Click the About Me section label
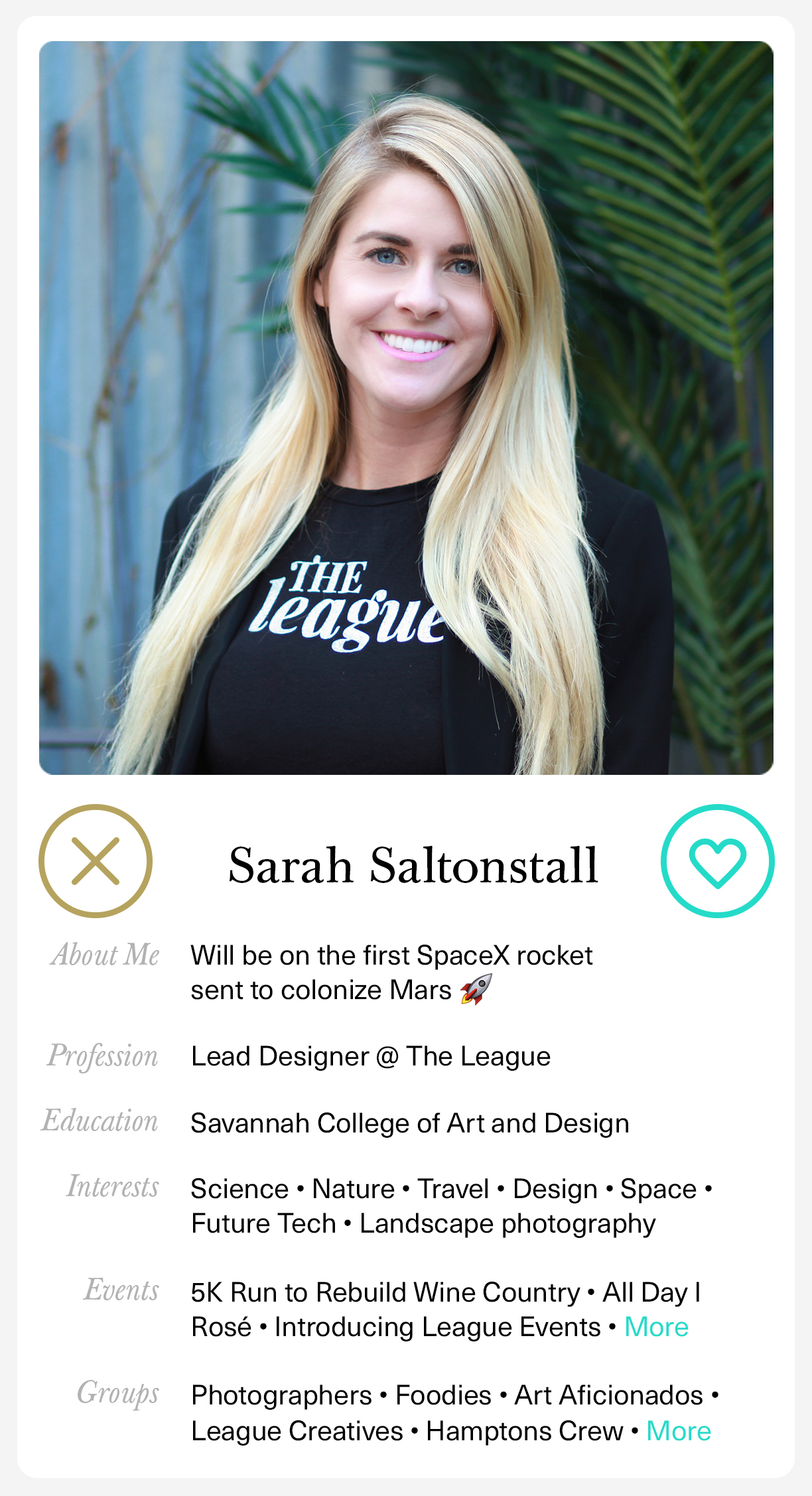Screen dimensions: 812x1496 pos(105,955)
